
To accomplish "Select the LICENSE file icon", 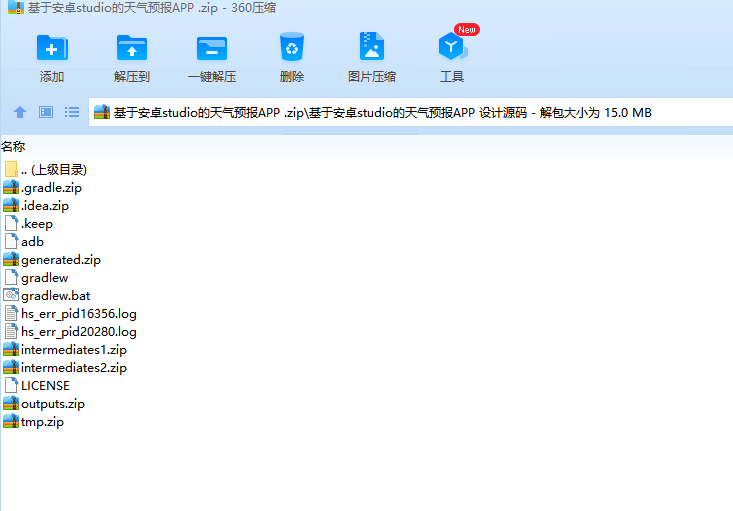I will click(x=11, y=385).
